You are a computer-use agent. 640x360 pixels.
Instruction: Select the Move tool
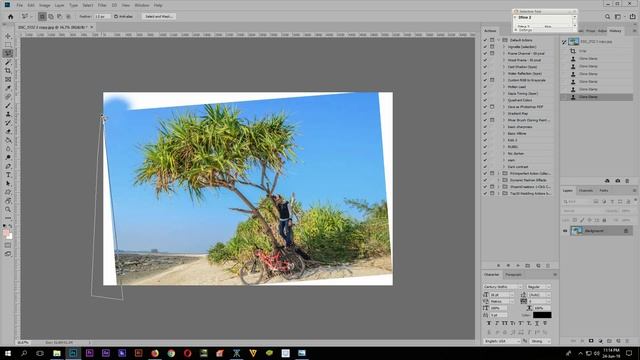tap(8, 36)
